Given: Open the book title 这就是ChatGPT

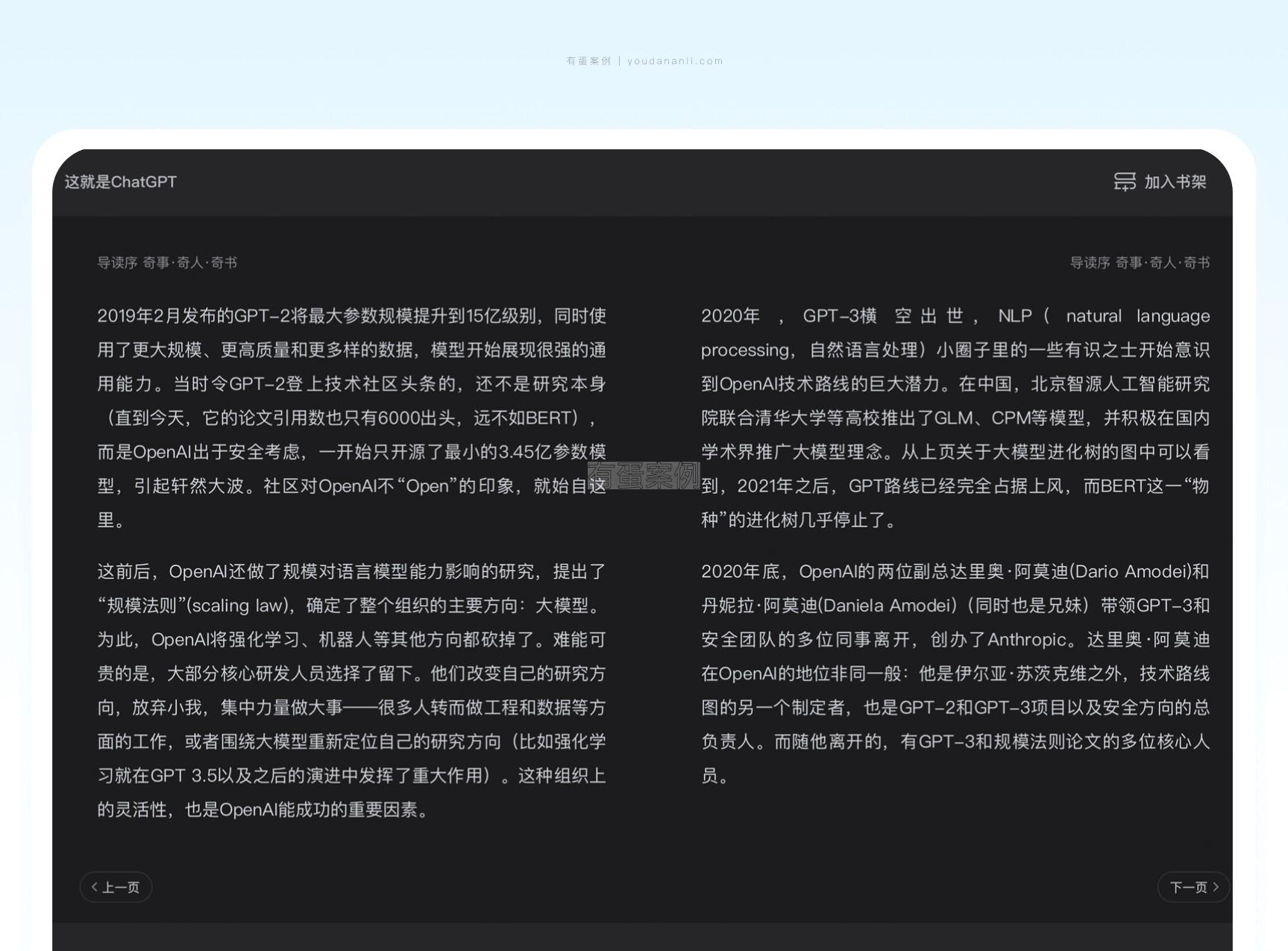Looking at the screenshot, I should coord(121,182).
